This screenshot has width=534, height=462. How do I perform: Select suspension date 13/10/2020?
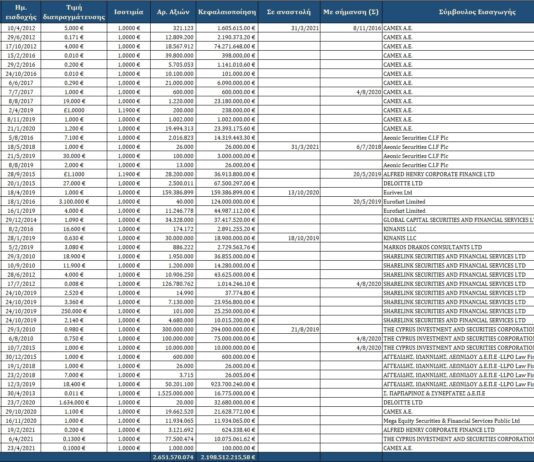click(x=303, y=193)
